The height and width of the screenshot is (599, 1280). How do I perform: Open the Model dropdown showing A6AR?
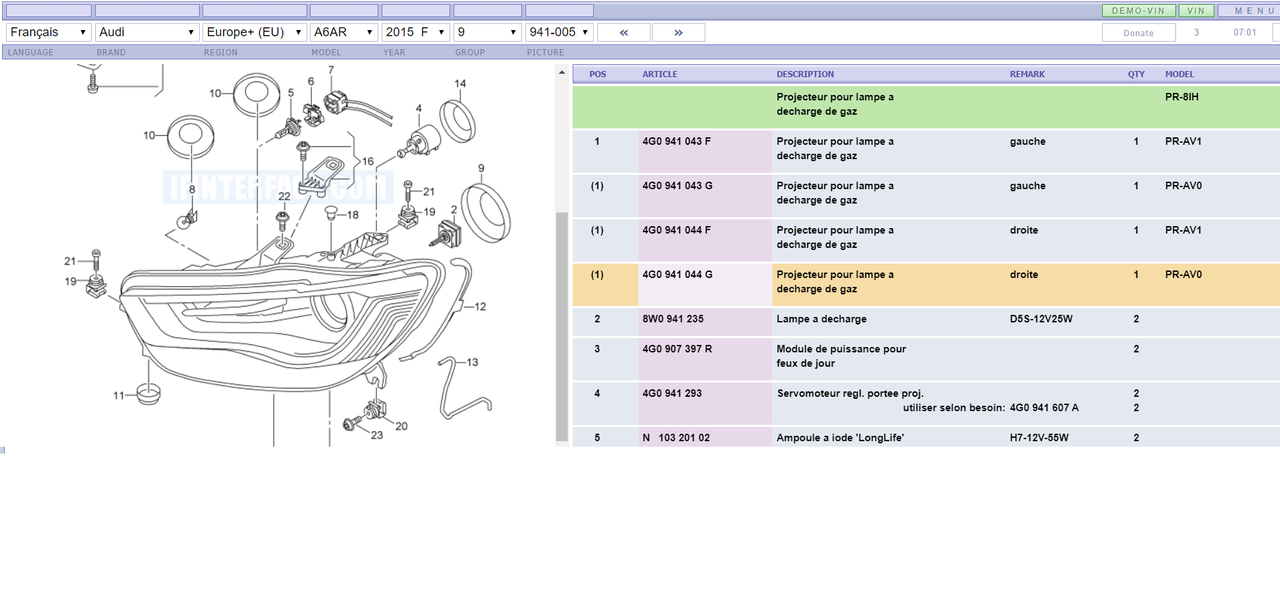pyautogui.click(x=344, y=32)
